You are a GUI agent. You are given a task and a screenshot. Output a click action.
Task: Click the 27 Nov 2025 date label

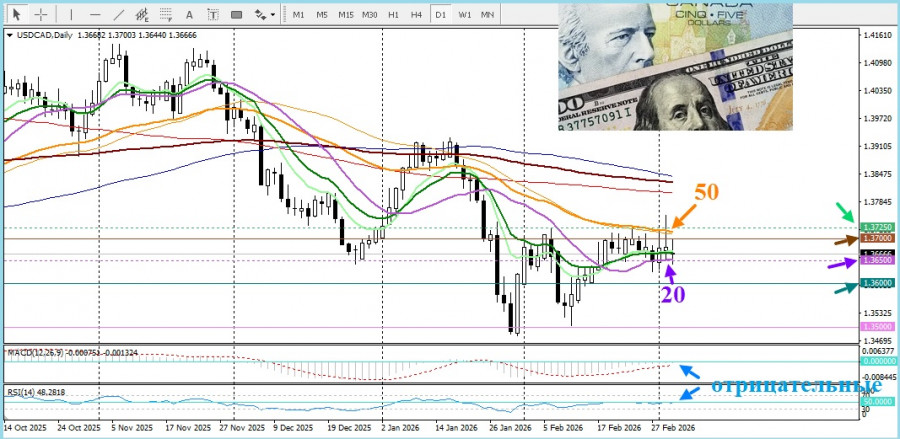(240, 428)
